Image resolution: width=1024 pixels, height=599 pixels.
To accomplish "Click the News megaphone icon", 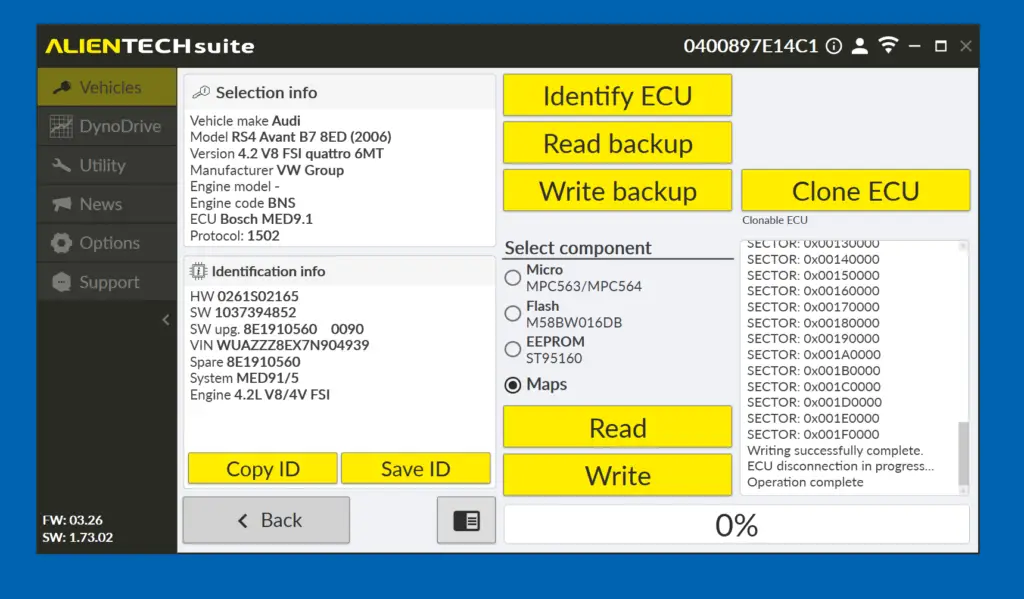I will [x=61, y=204].
